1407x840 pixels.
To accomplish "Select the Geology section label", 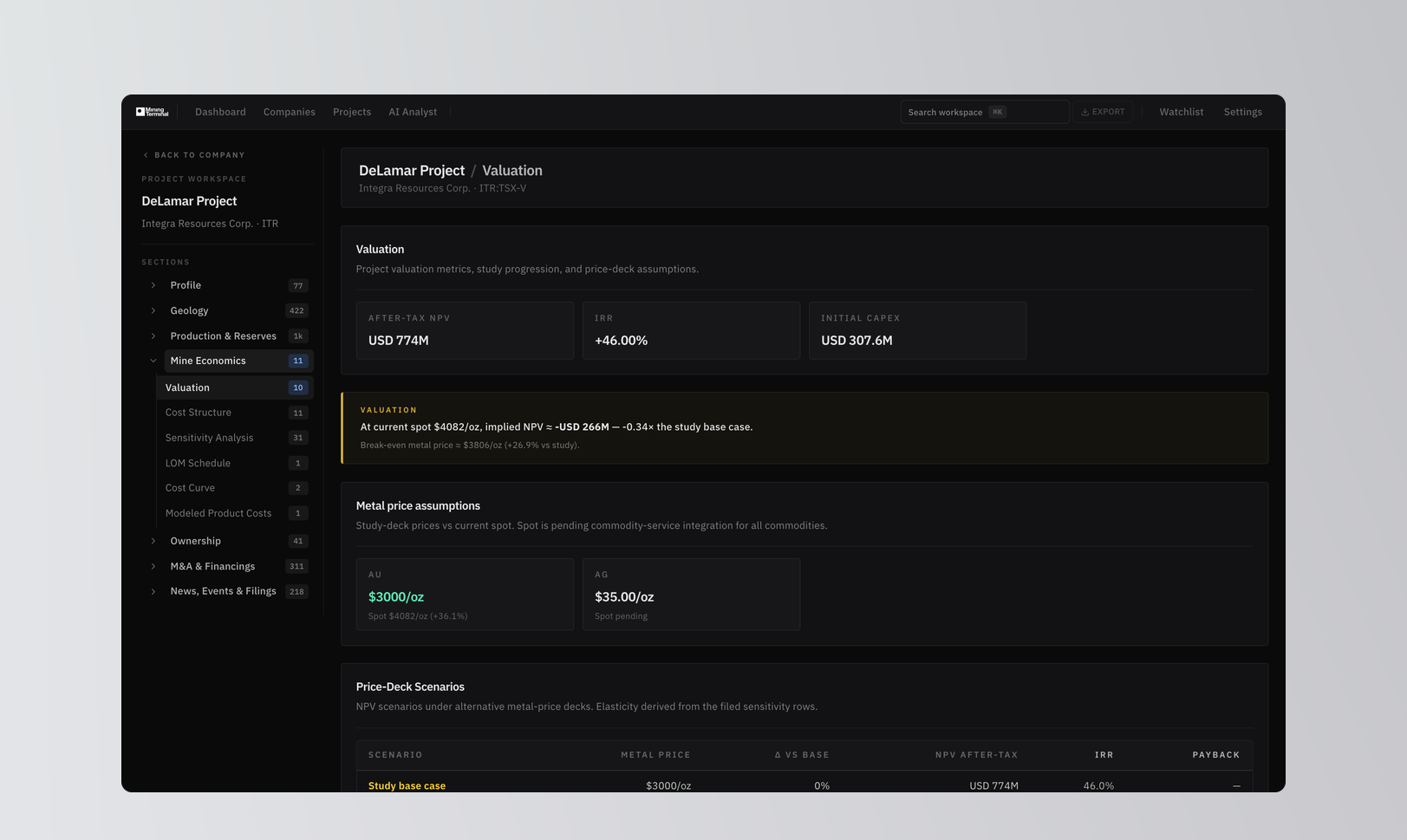I will tap(189, 310).
